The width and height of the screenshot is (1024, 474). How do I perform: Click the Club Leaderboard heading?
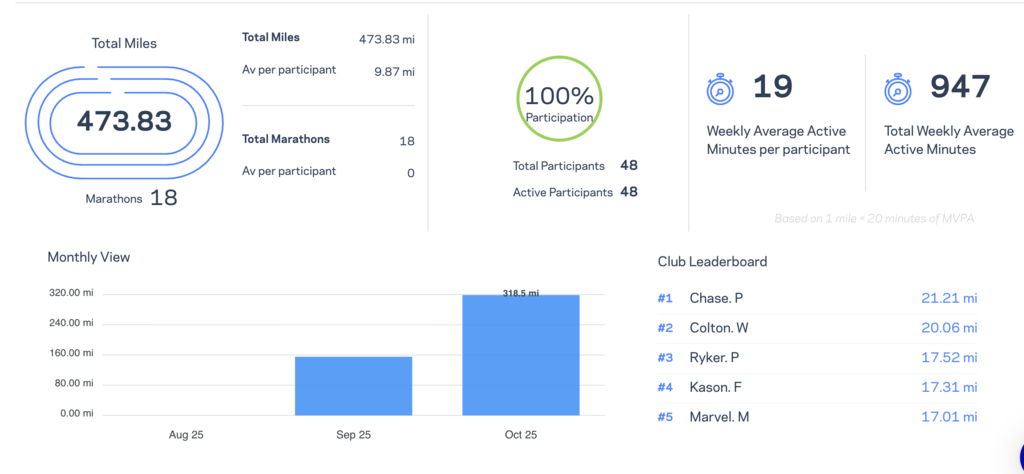(712, 261)
